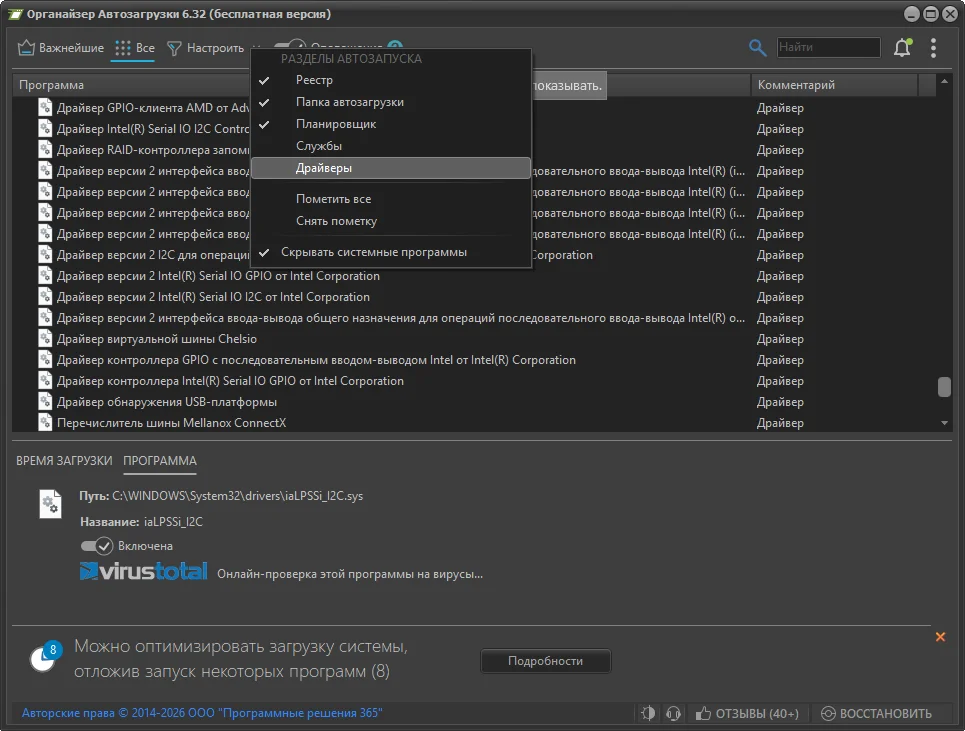Toggle the light/dark theme icon
This screenshot has height=731, width=965.
click(x=647, y=713)
